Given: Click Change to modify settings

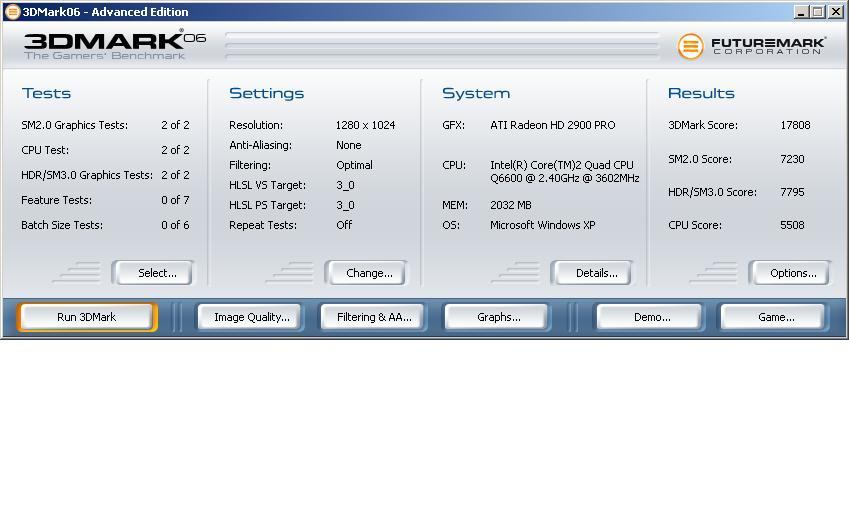Looking at the screenshot, I should tap(369, 273).
